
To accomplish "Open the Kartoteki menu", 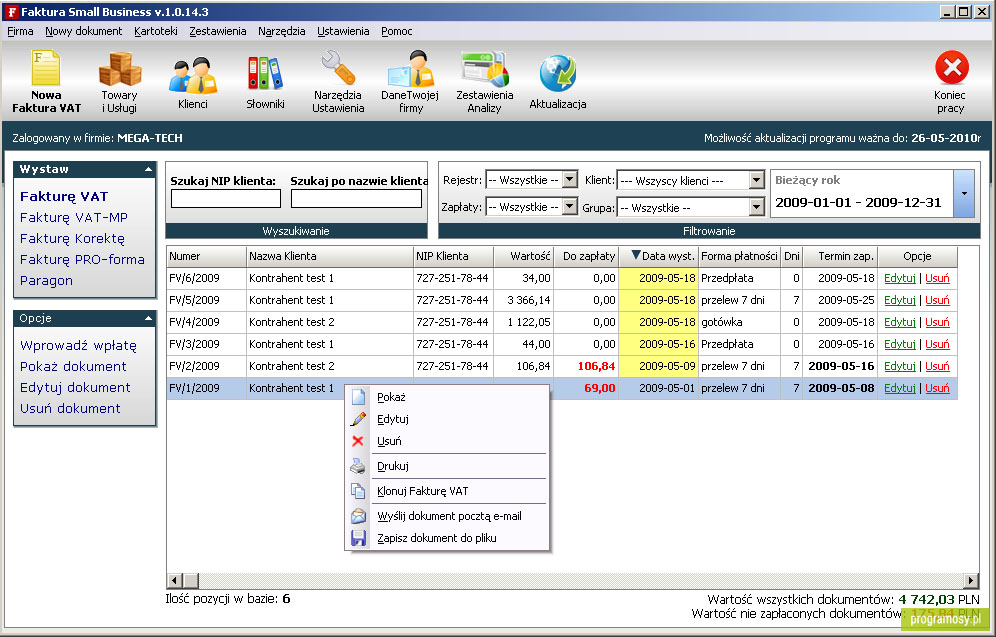I will point(156,31).
